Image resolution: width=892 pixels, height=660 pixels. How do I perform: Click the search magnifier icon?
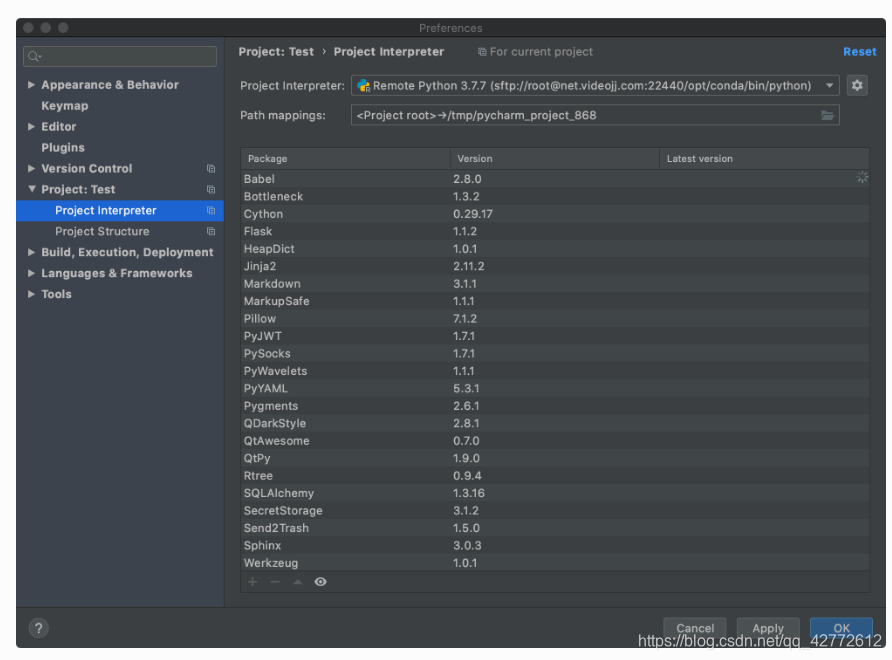[34, 56]
